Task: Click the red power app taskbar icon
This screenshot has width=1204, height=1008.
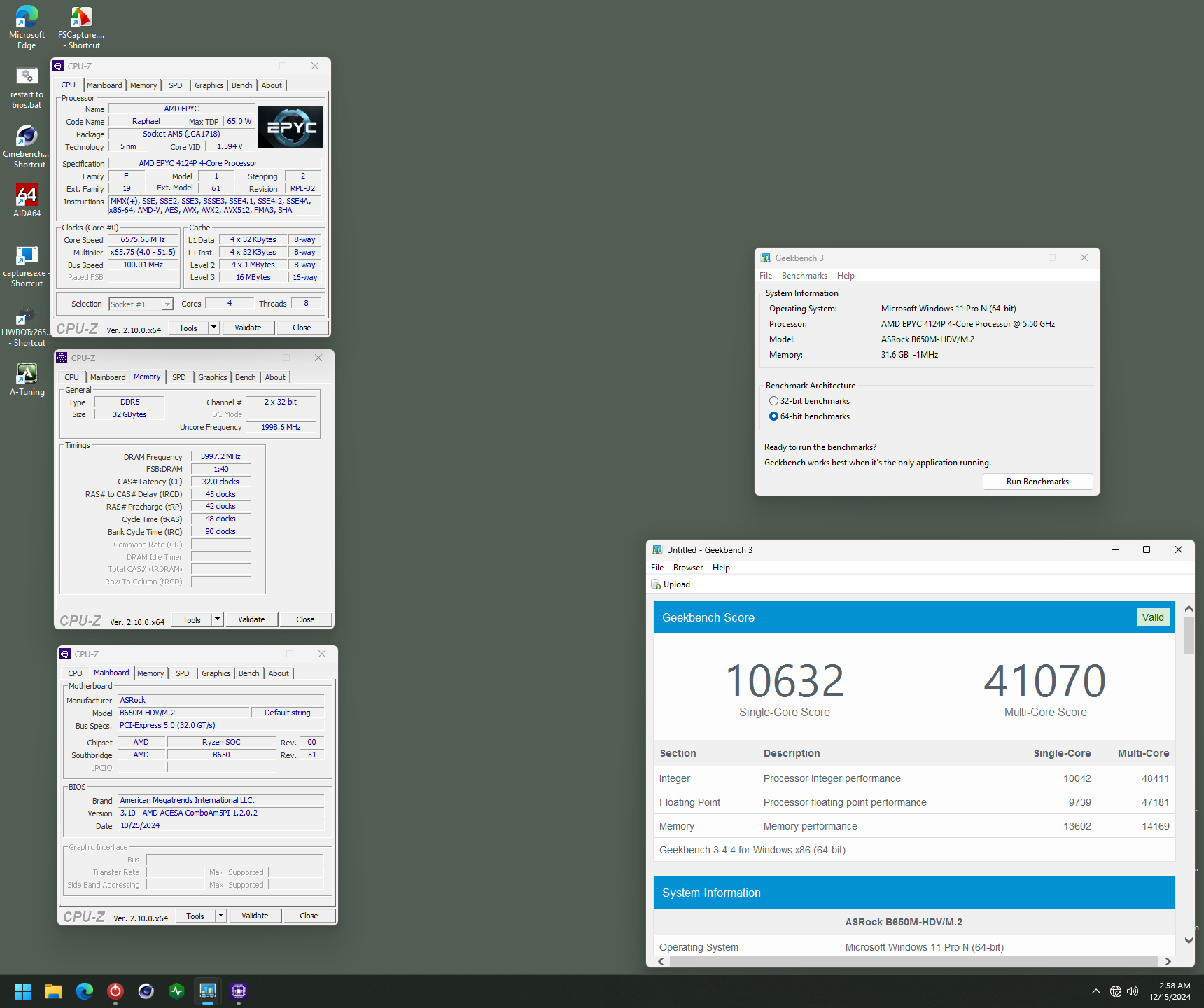Action: [x=115, y=991]
